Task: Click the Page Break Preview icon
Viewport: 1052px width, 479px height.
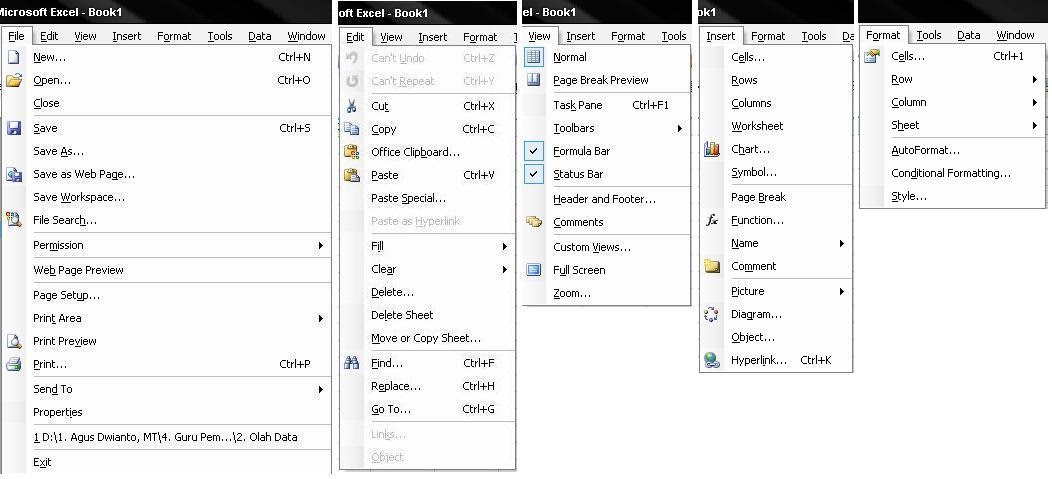Action: click(x=534, y=81)
